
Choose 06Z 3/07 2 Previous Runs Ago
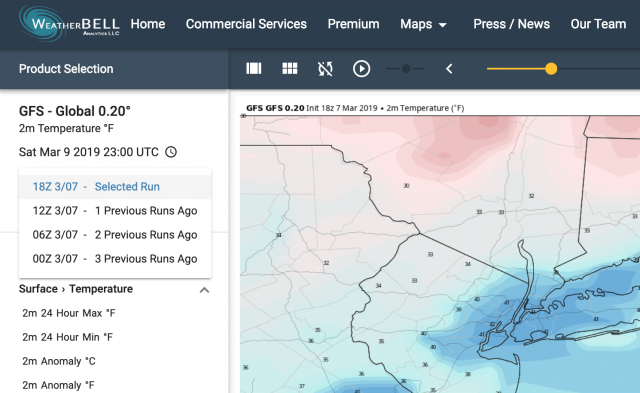(x=115, y=235)
